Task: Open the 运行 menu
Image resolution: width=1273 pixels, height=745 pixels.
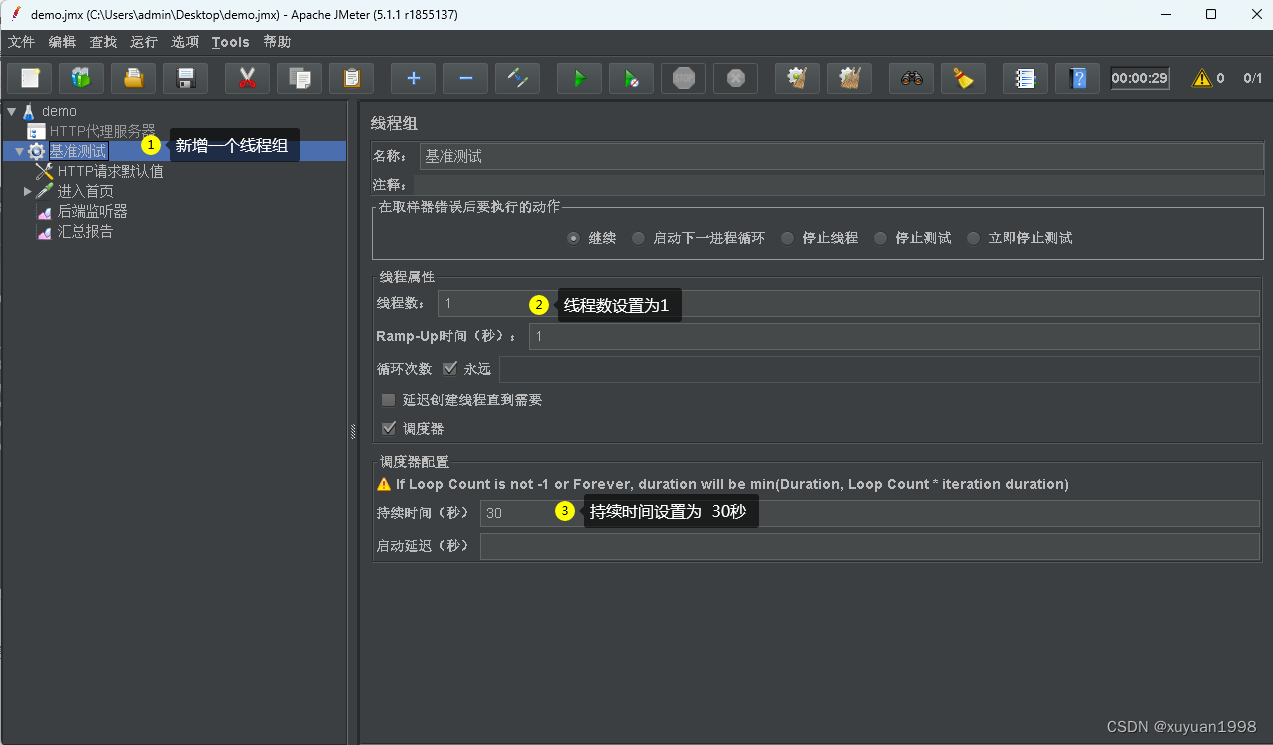Action: pyautogui.click(x=144, y=42)
